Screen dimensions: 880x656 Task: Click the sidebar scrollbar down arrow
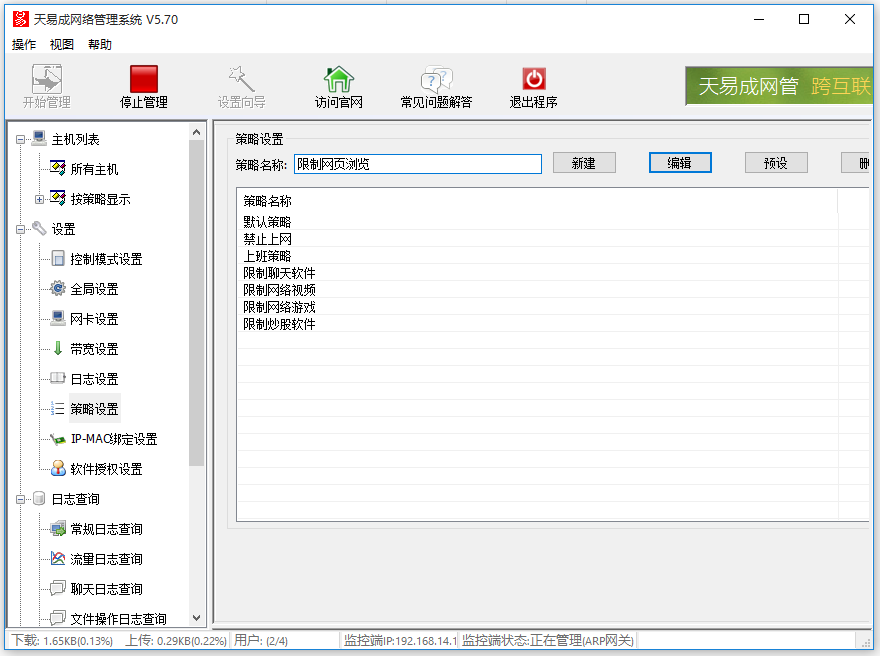click(196, 618)
